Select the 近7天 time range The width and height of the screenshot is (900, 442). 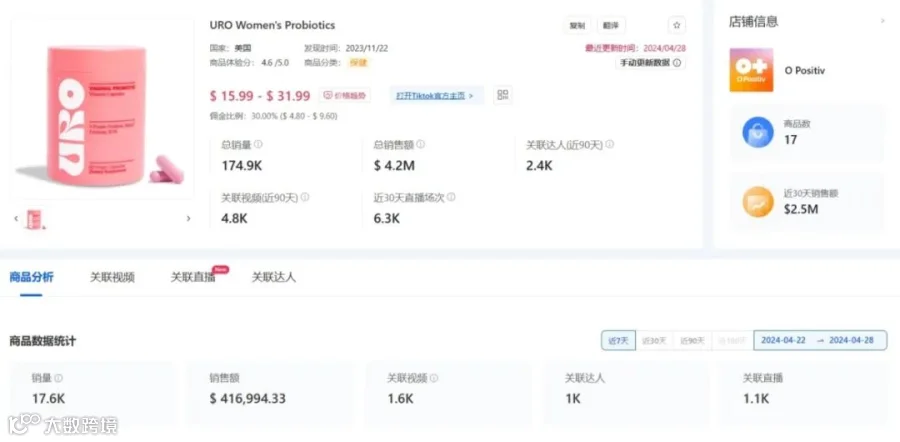pos(618,340)
